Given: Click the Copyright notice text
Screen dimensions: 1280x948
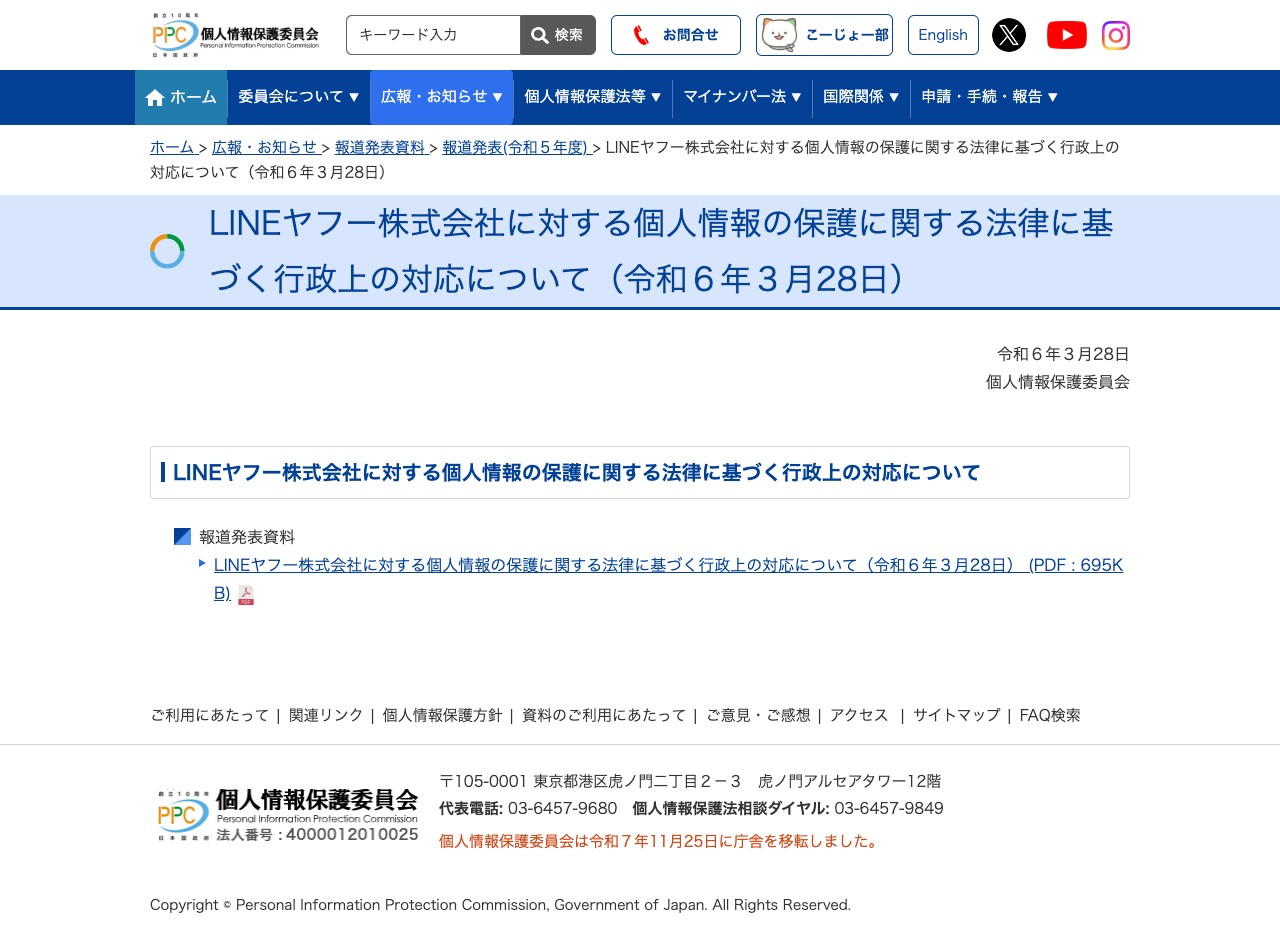Looking at the screenshot, I should [500, 905].
